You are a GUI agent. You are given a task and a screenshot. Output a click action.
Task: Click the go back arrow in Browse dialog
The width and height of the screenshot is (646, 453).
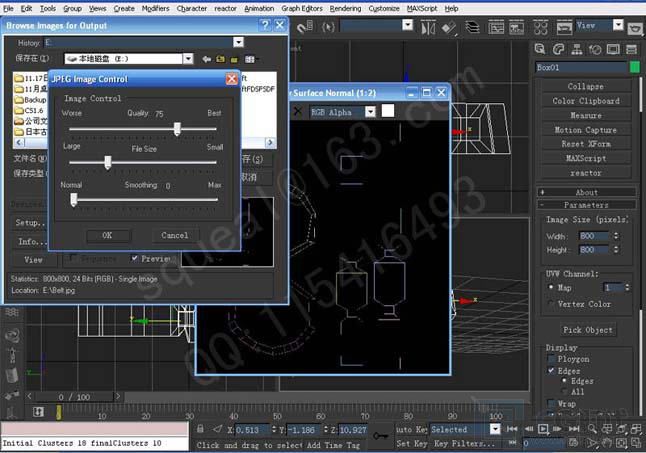[x=206, y=59]
